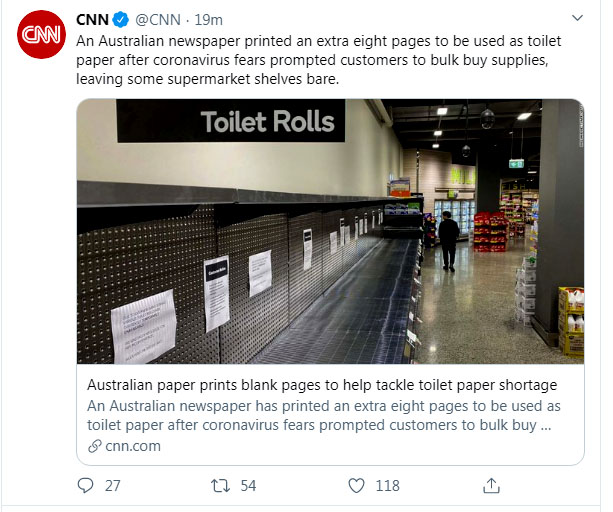This screenshot has height=512, width=613.
Task: Click the 27 replies count
Action: (x=112, y=486)
